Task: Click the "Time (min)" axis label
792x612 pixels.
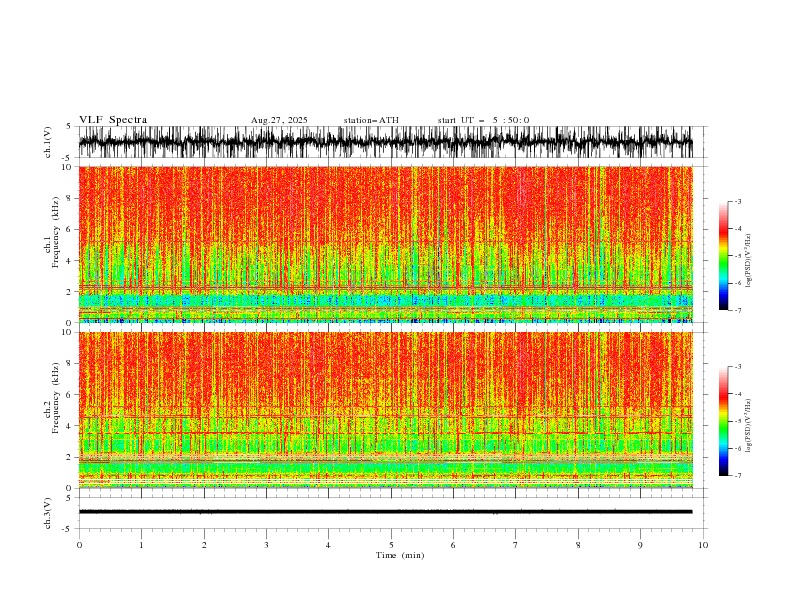Action: click(400, 555)
